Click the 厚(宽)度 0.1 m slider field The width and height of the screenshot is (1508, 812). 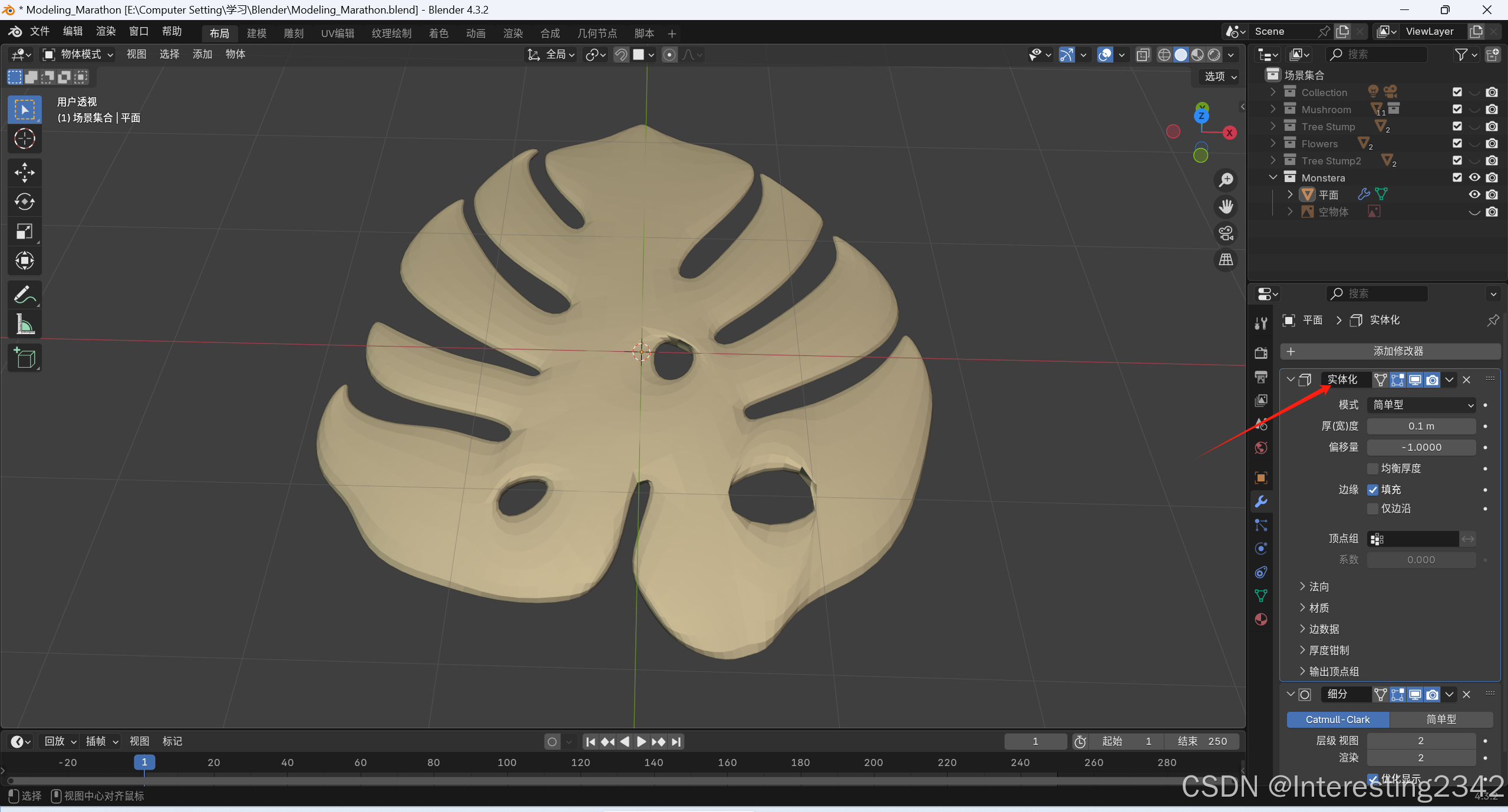coord(1421,426)
